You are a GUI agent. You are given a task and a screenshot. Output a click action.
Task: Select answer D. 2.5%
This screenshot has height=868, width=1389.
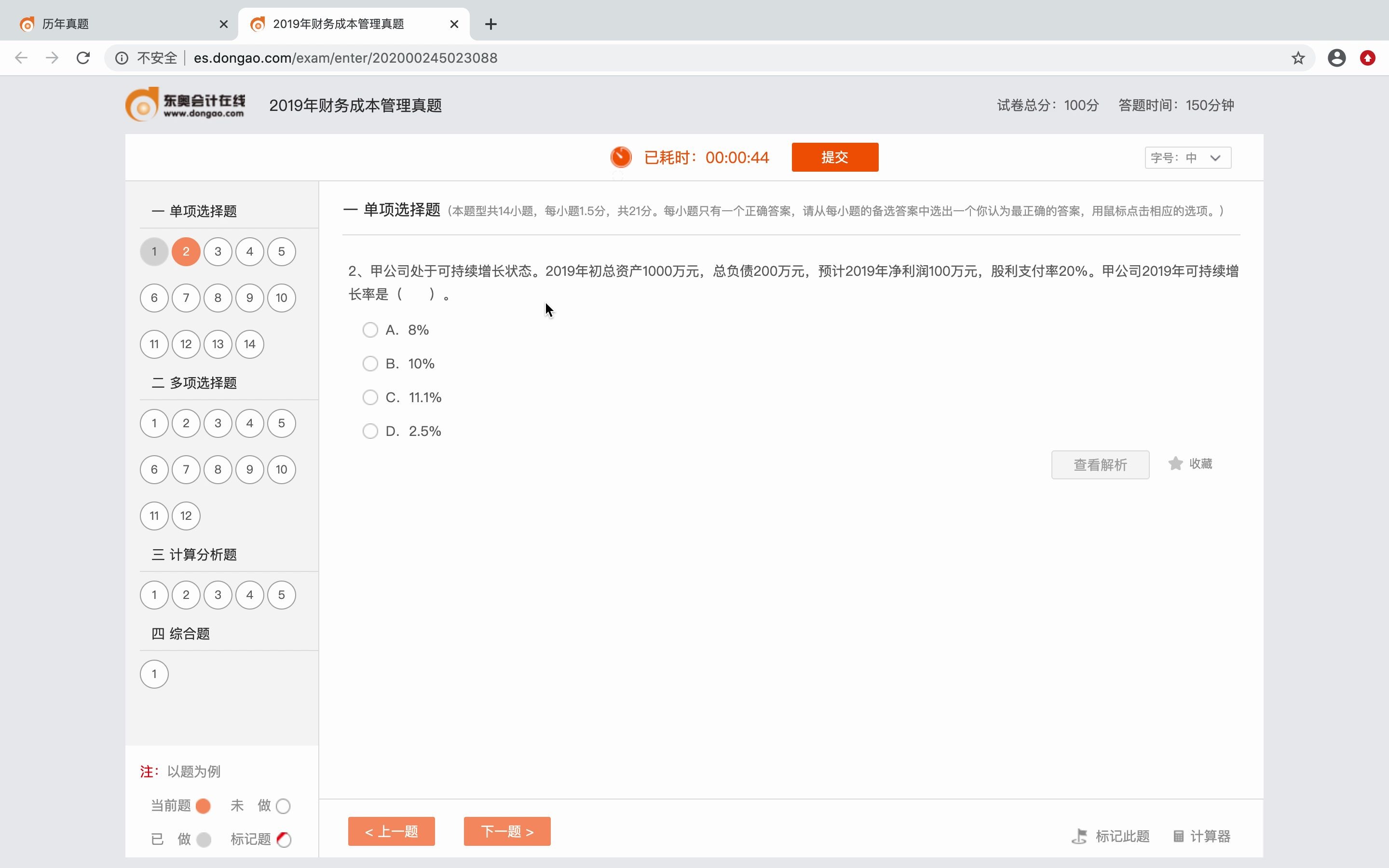(369, 431)
